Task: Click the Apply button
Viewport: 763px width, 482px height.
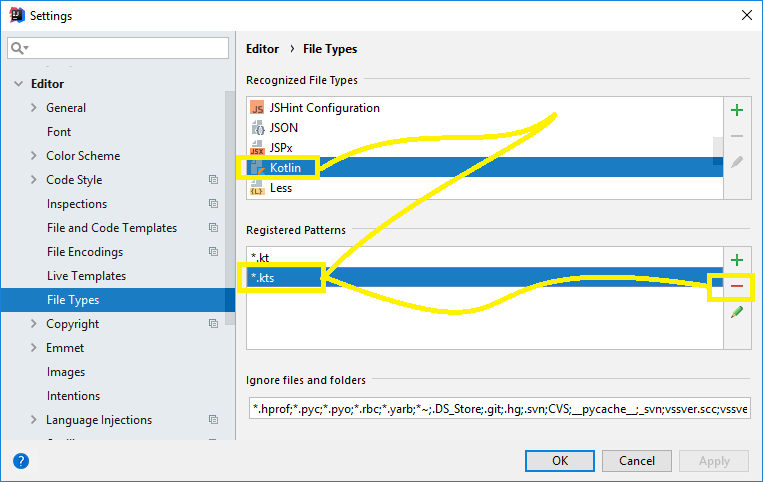Action: pyautogui.click(x=714, y=461)
